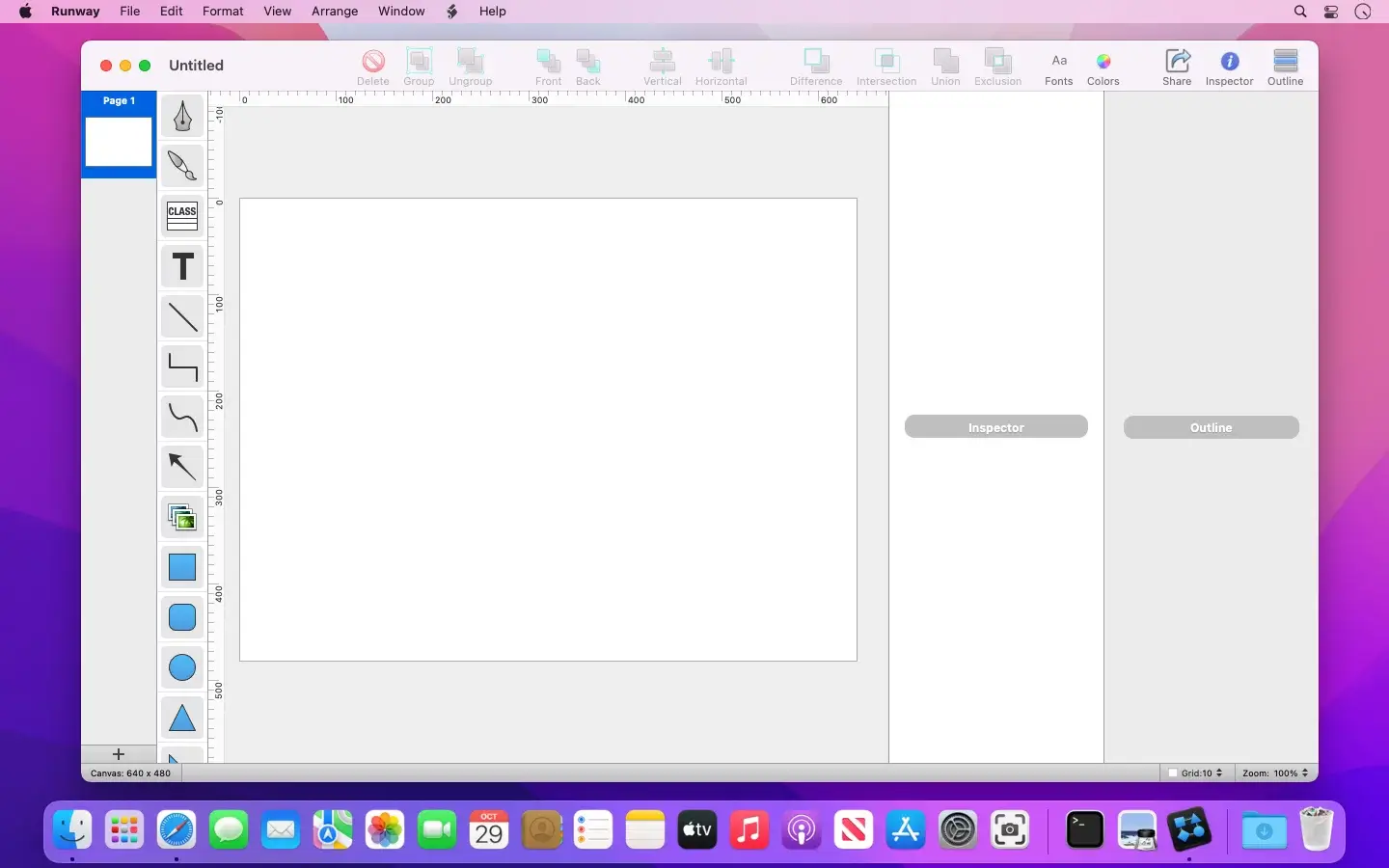Open the Runway app menu

click(x=75, y=12)
